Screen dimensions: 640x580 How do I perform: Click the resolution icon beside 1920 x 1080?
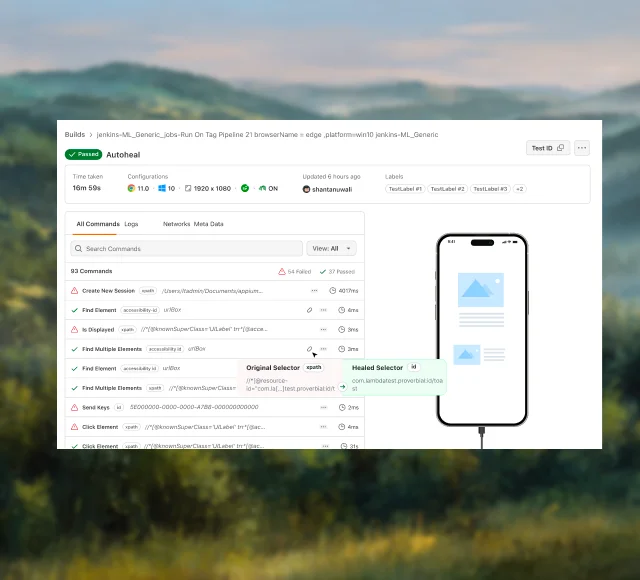(x=188, y=188)
